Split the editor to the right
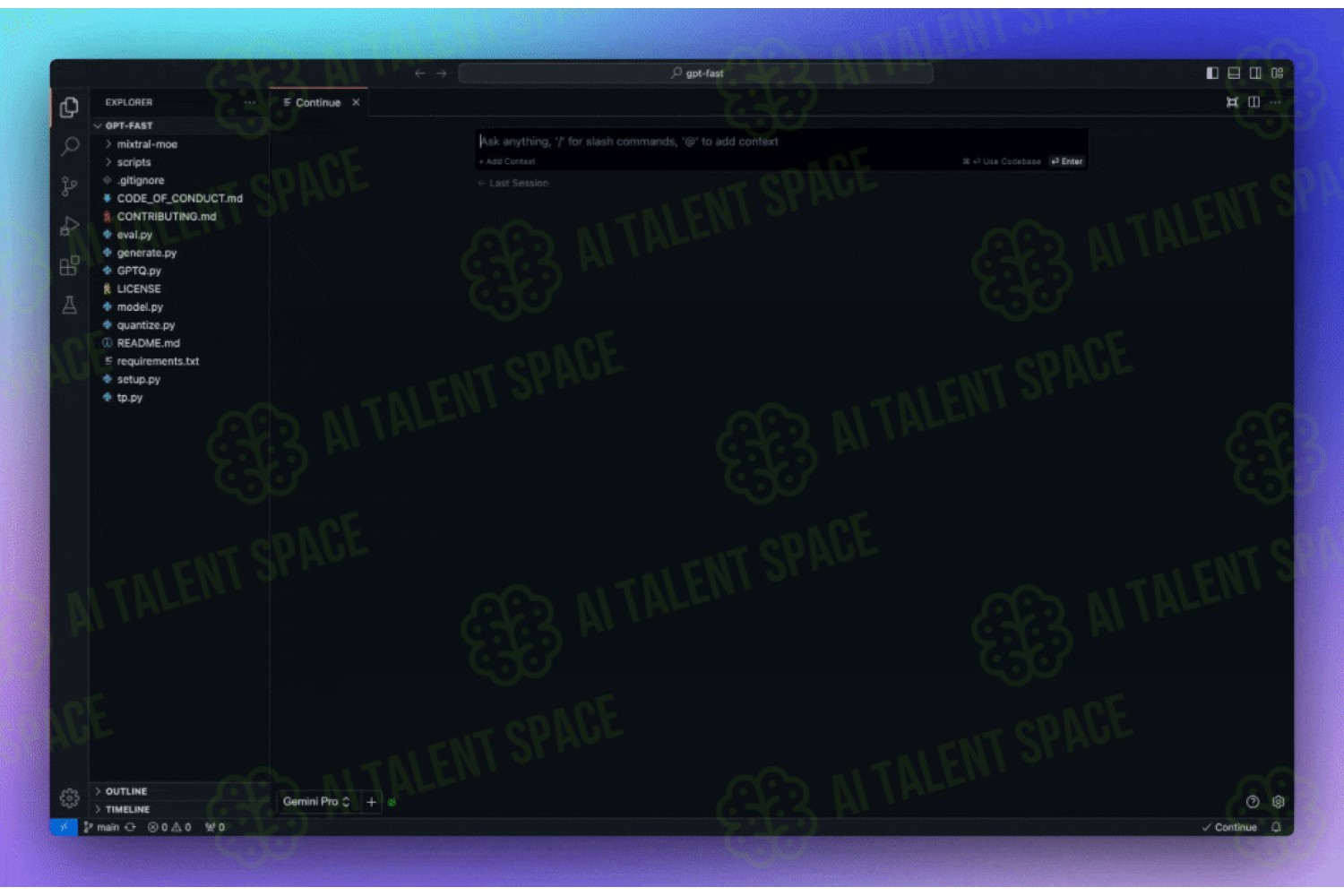Screen dimensions: 1344x896 coord(1254,102)
